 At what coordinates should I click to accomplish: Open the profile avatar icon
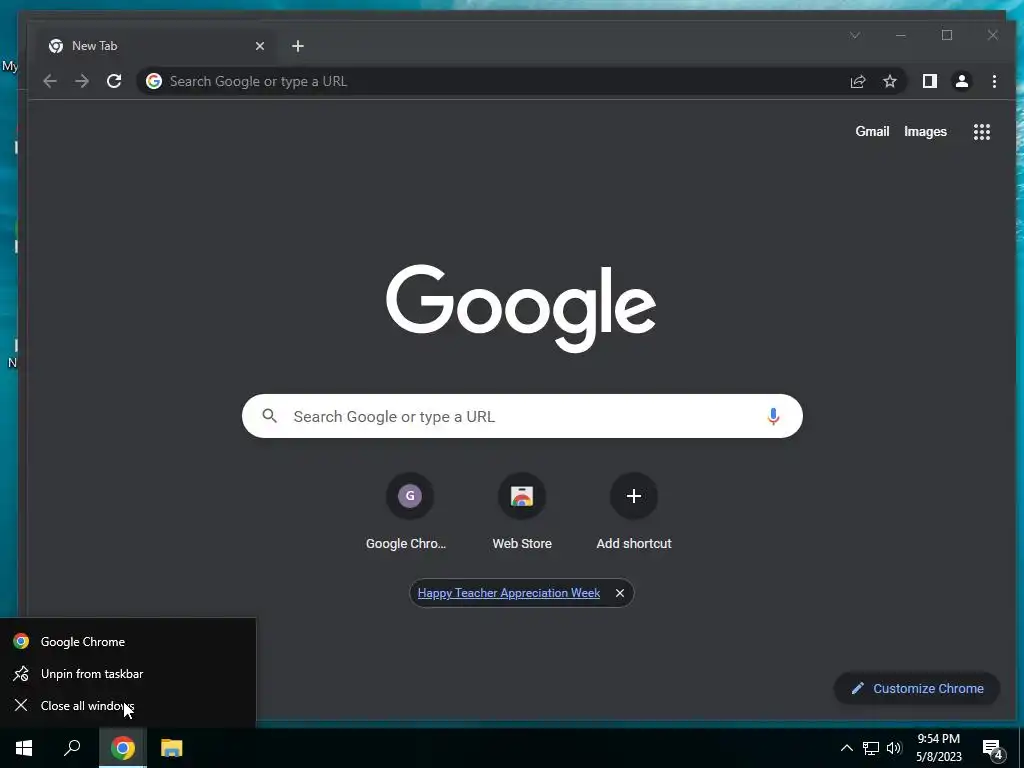[x=962, y=81]
